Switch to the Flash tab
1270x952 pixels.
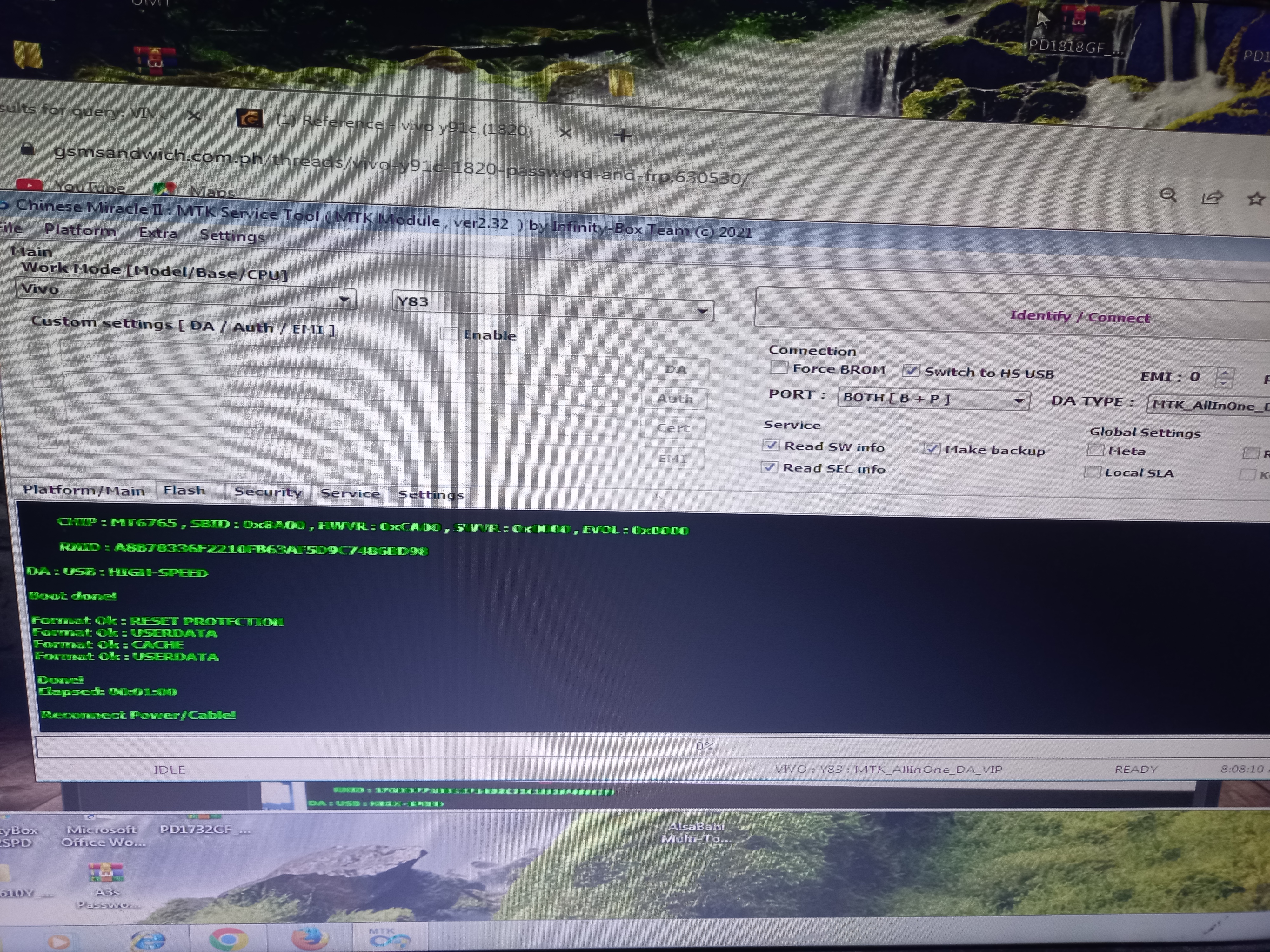click(184, 491)
